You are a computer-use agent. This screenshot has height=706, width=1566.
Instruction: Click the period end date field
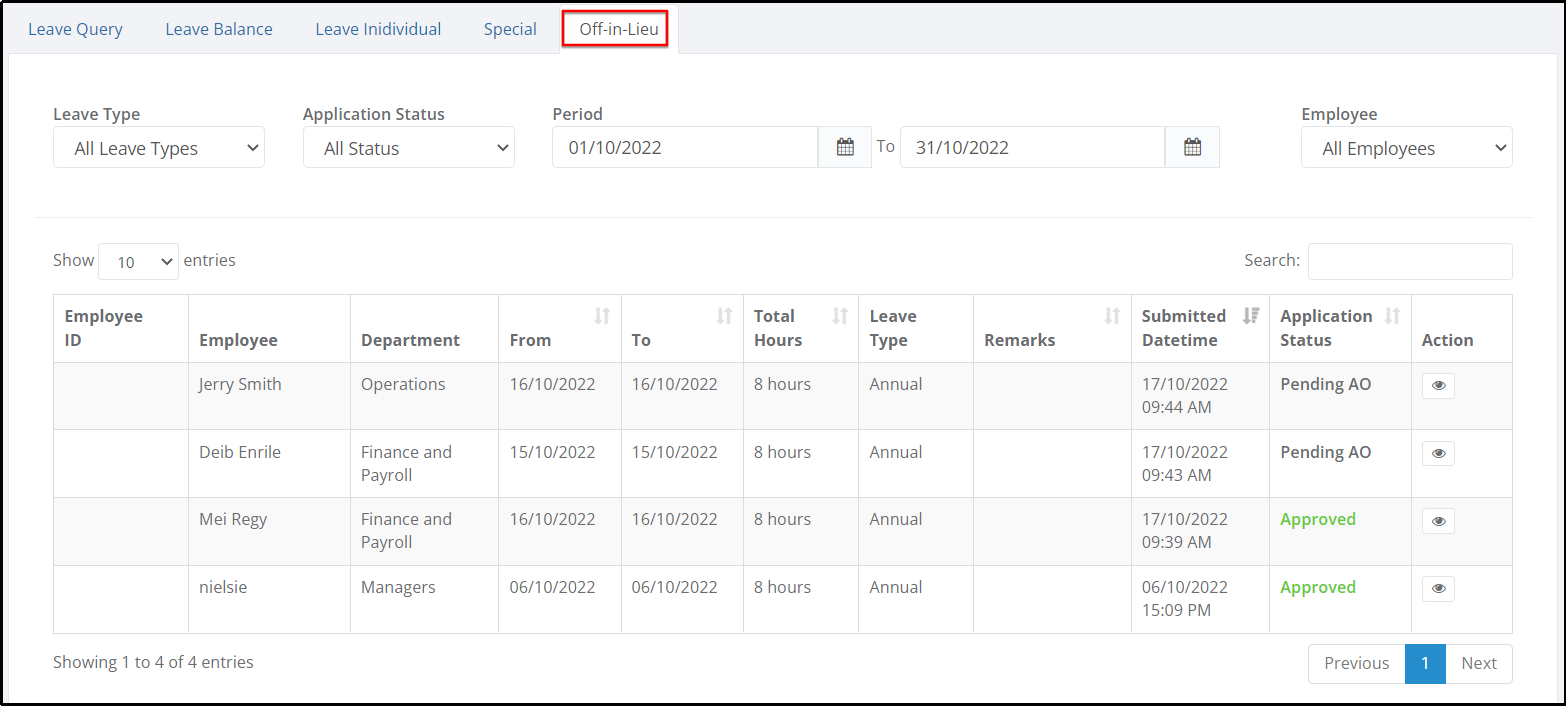point(1033,147)
